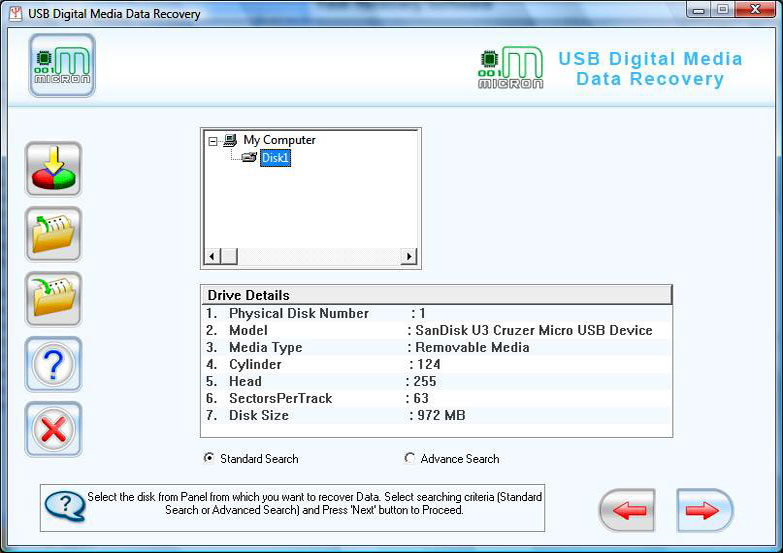Click the pie chart download icon in sidebar
783x553 pixels.
53,169
